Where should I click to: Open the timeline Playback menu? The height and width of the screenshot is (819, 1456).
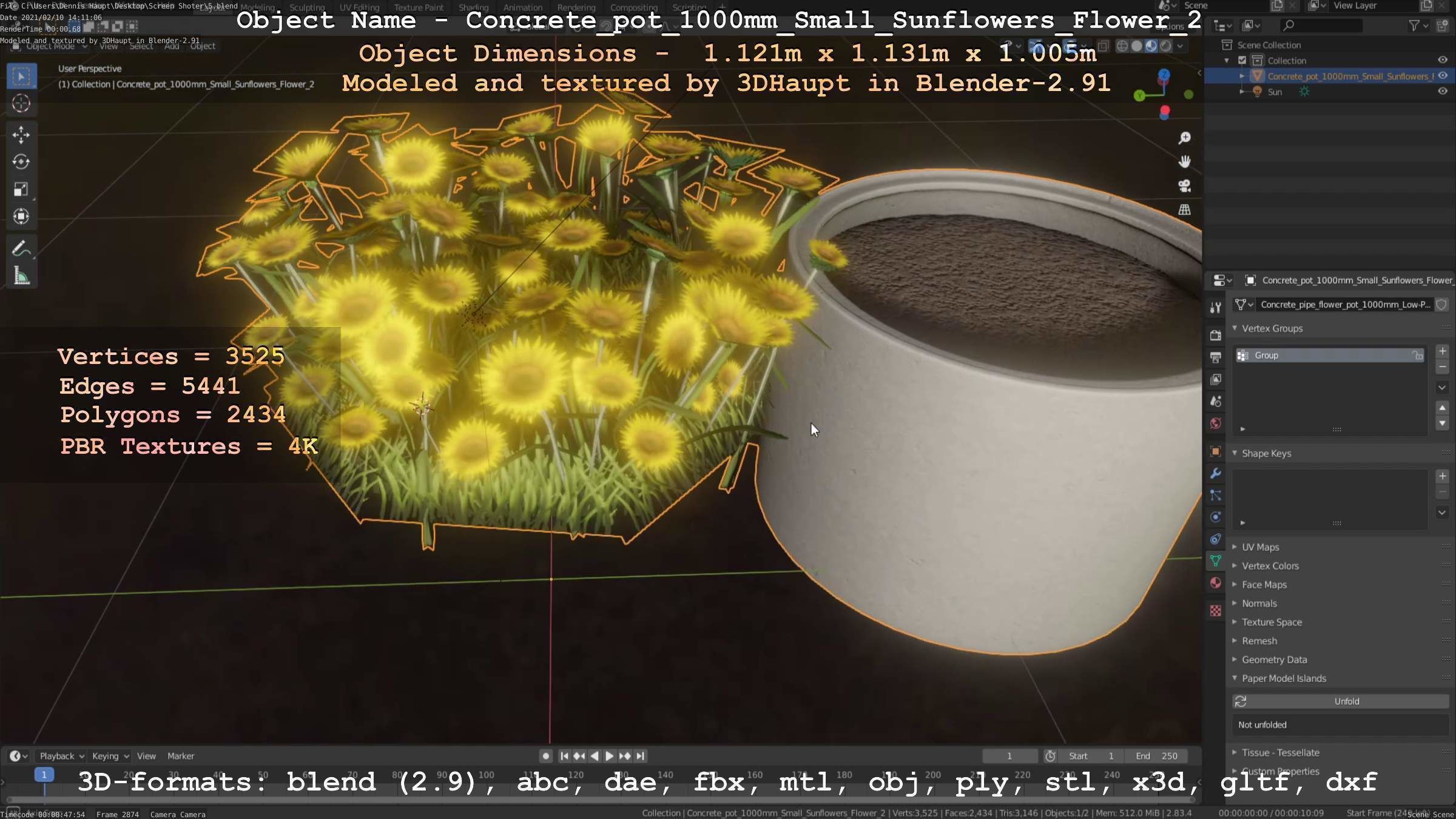pos(61,756)
